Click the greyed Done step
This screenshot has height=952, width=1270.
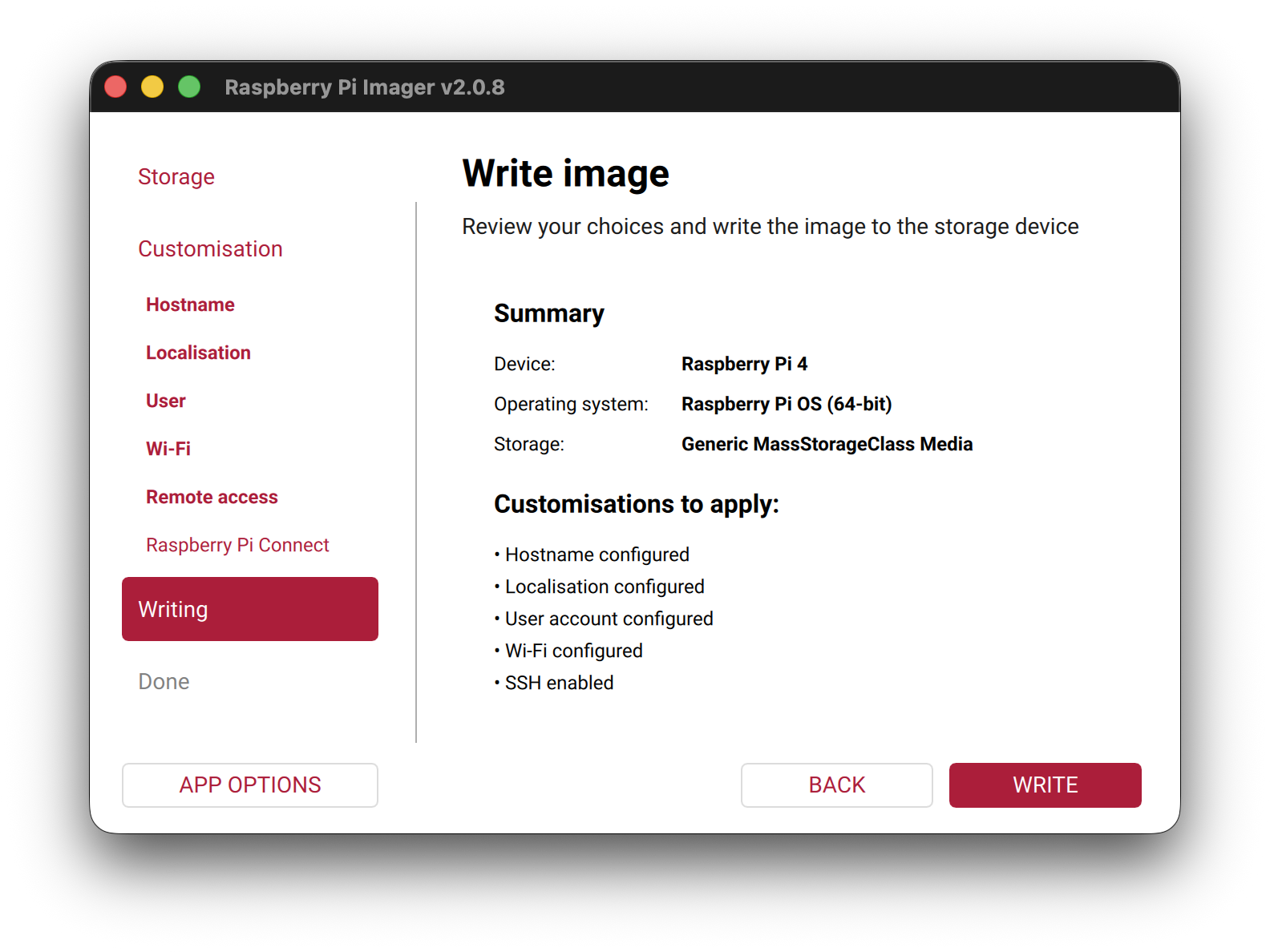point(164,681)
